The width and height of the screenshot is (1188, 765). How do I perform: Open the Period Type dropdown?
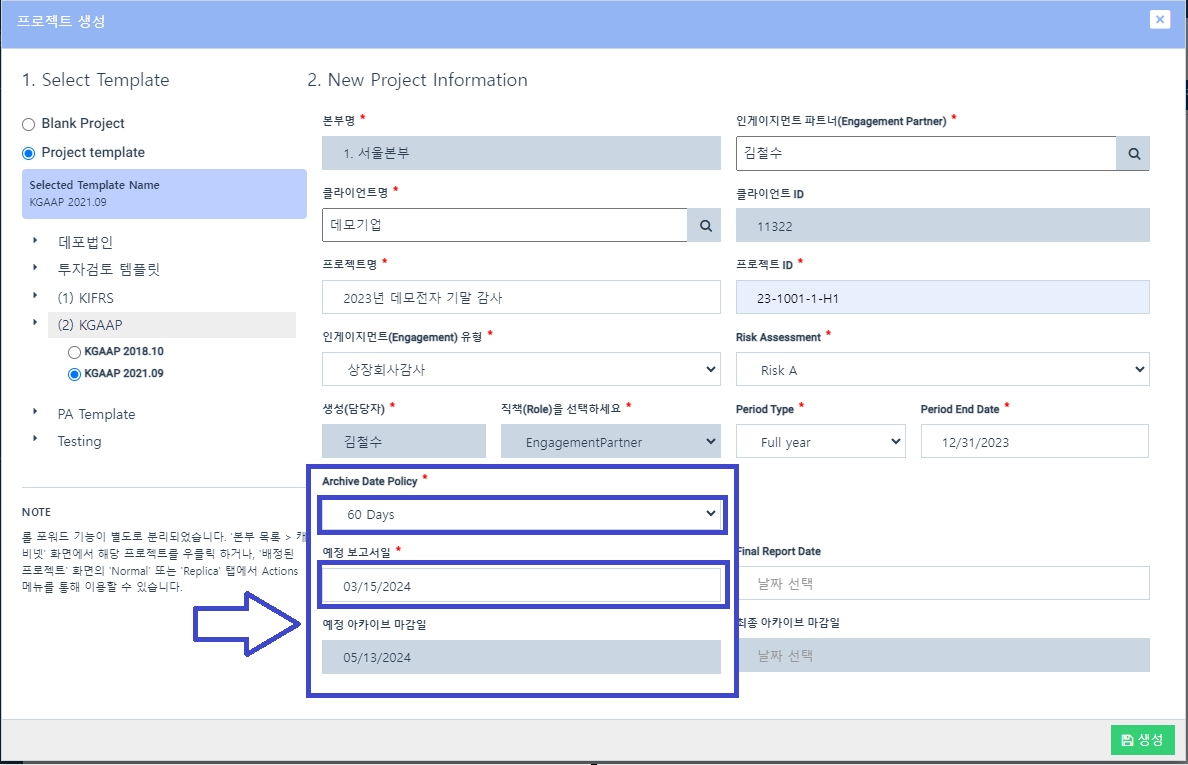pos(820,441)
